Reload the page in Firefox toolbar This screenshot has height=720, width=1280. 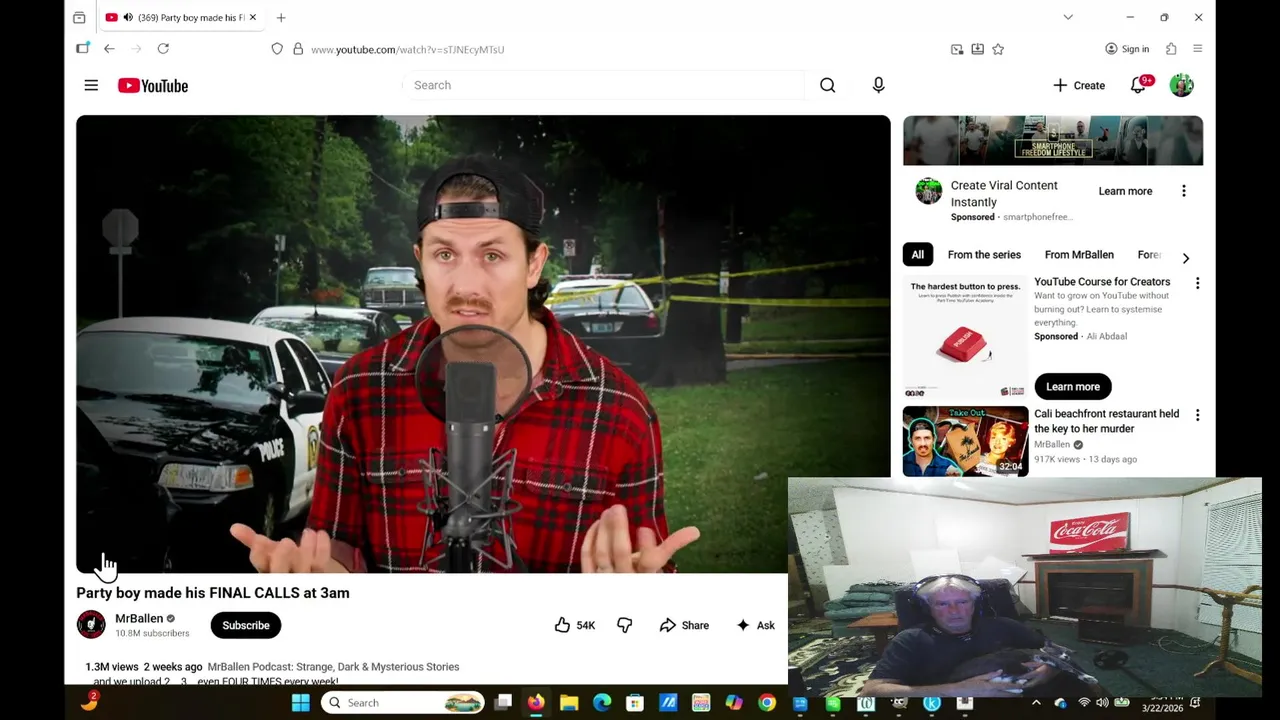coord(163,49)
